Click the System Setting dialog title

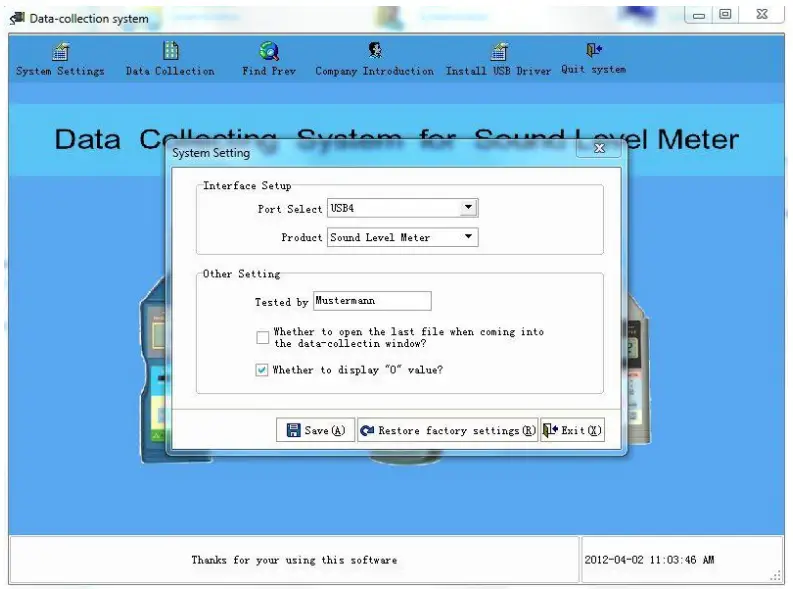(211, 153)
